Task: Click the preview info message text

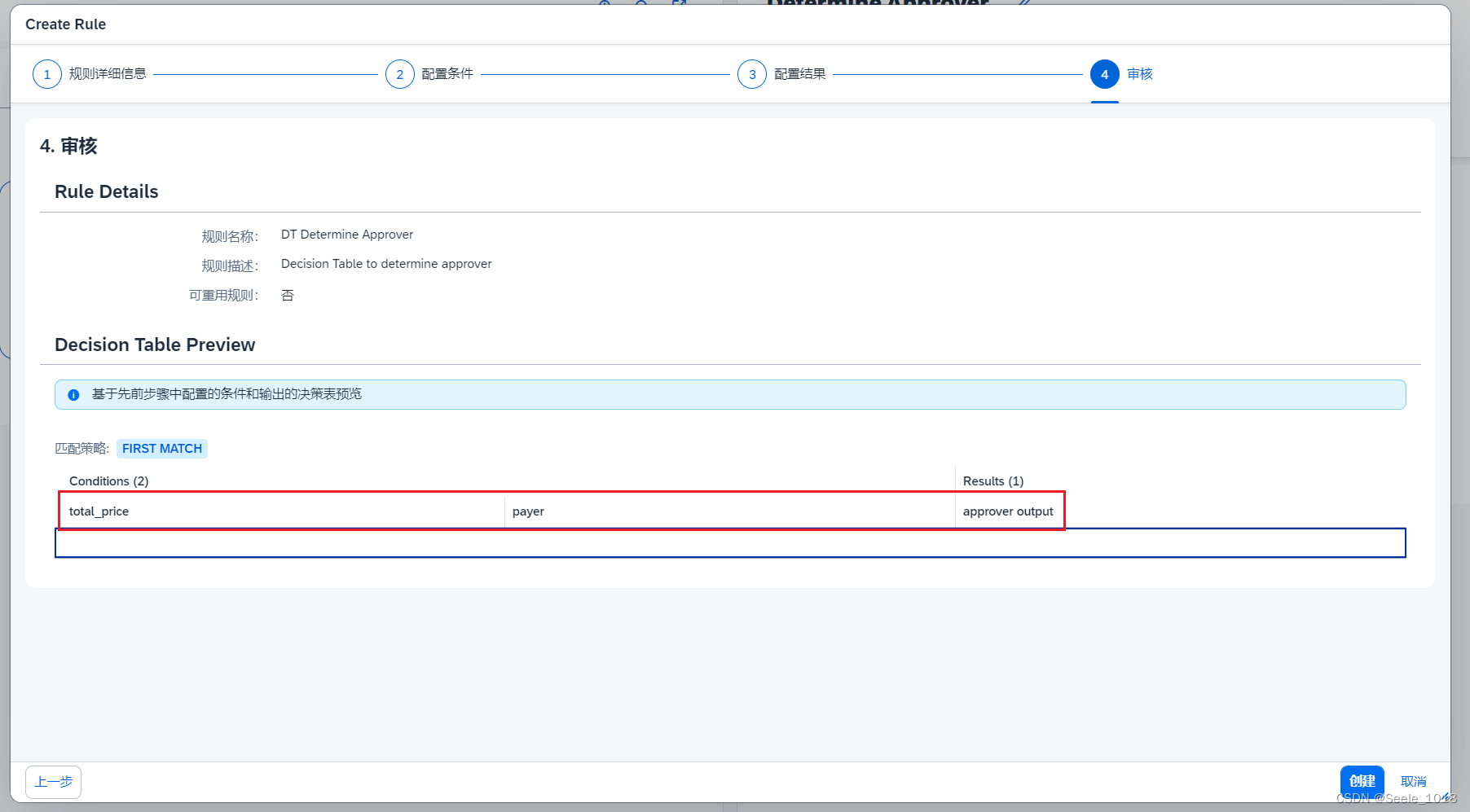Action: click(x=227, y=394)
